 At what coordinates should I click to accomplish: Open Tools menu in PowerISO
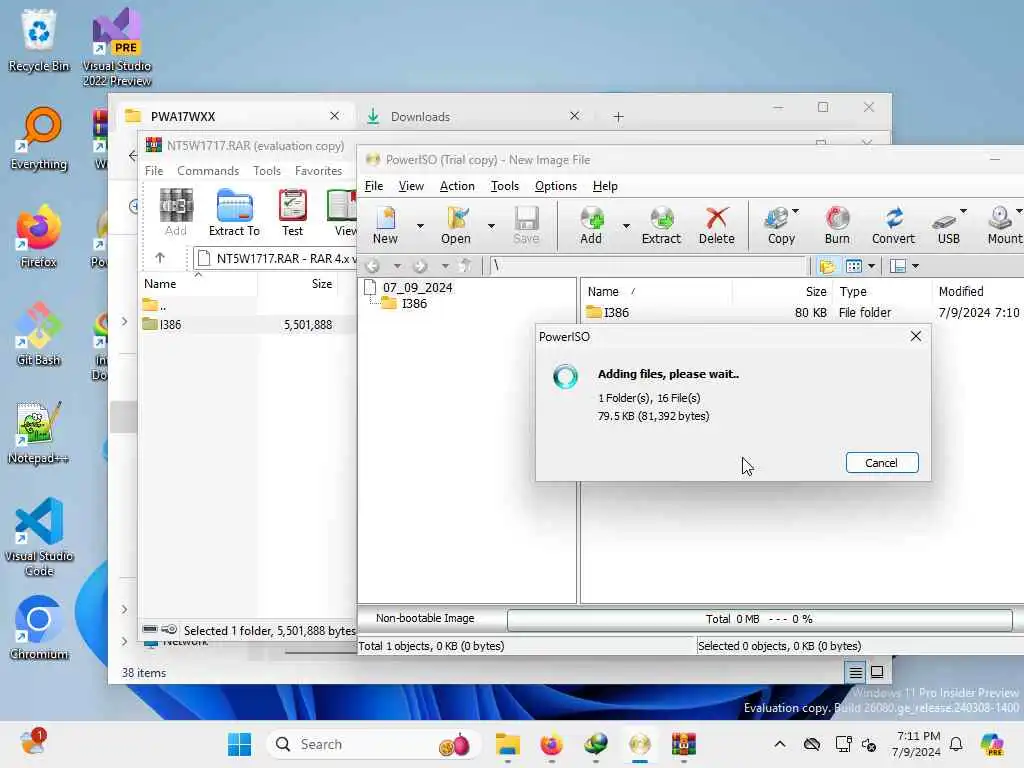coord(505,186)
